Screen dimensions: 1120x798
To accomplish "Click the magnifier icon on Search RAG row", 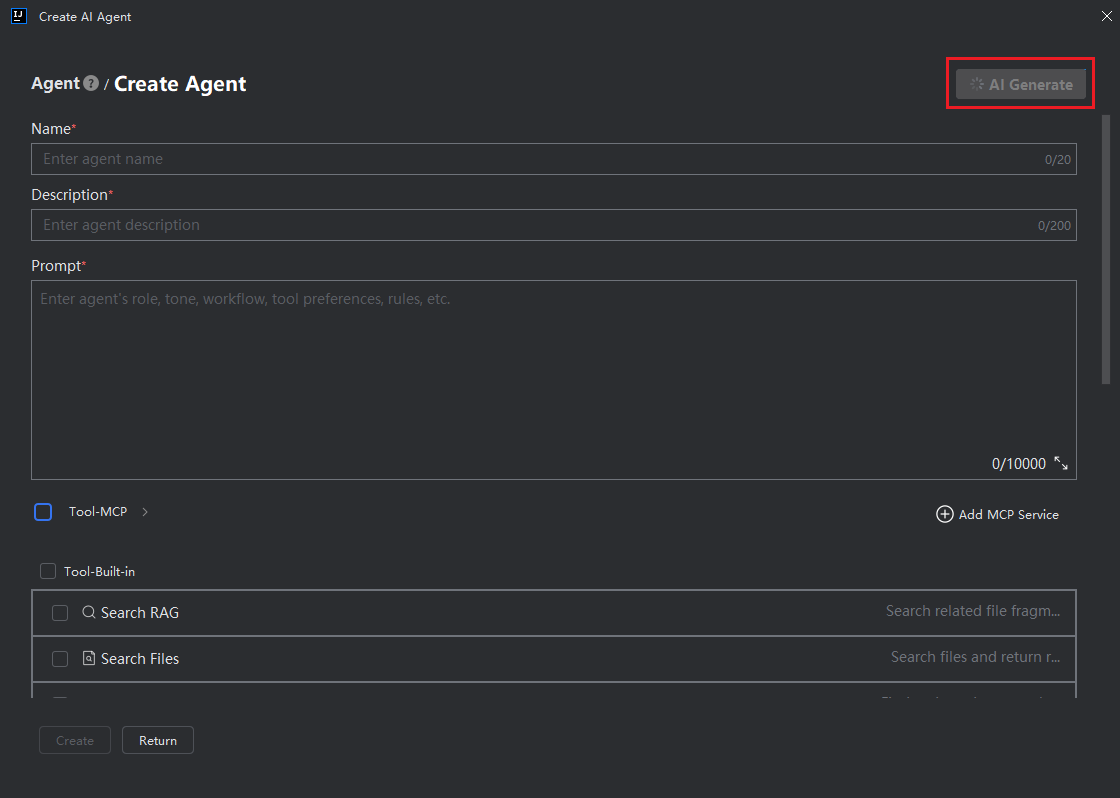I will 89,613.
